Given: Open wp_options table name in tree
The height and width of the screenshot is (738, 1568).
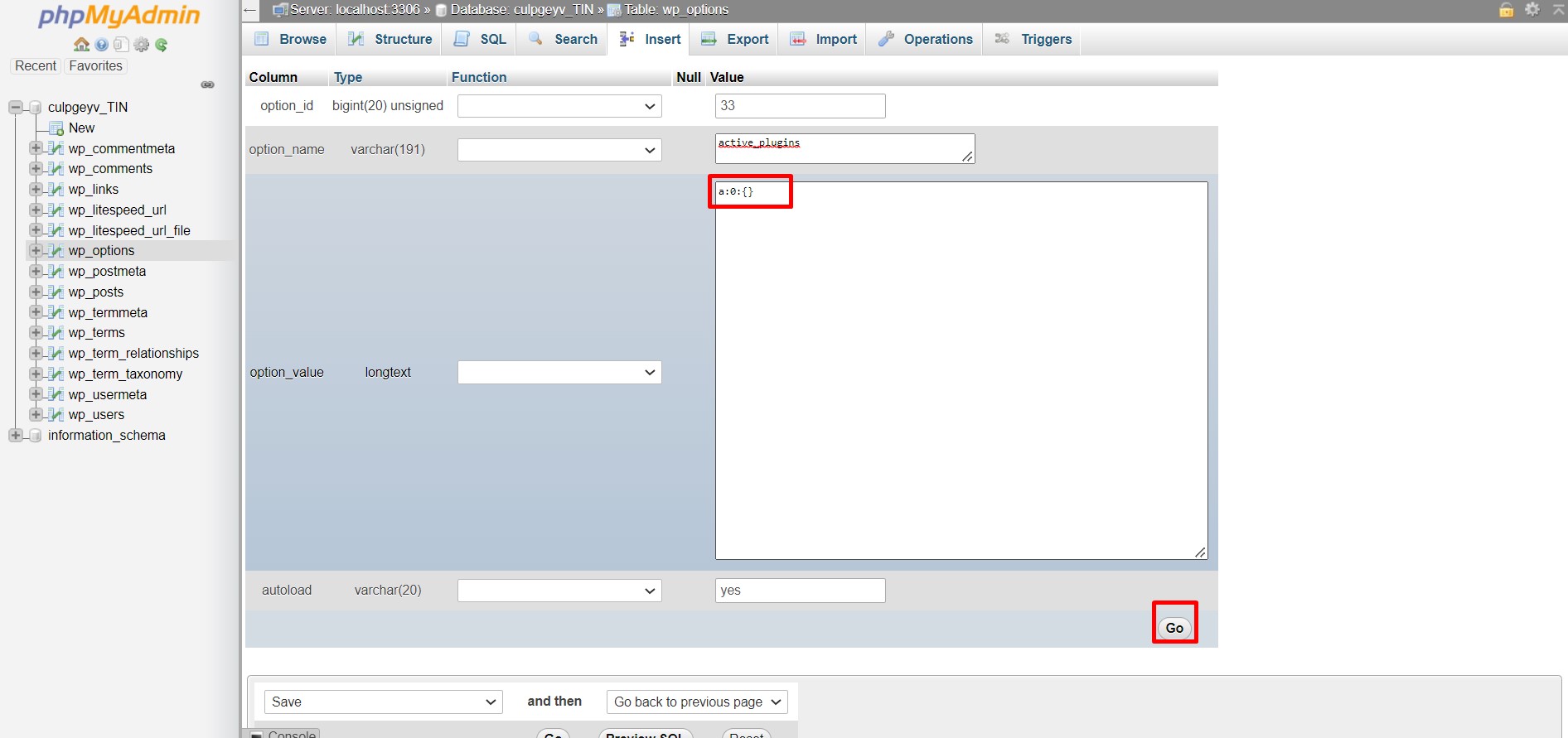Looking at the screenshot, I should coord(101,251).
